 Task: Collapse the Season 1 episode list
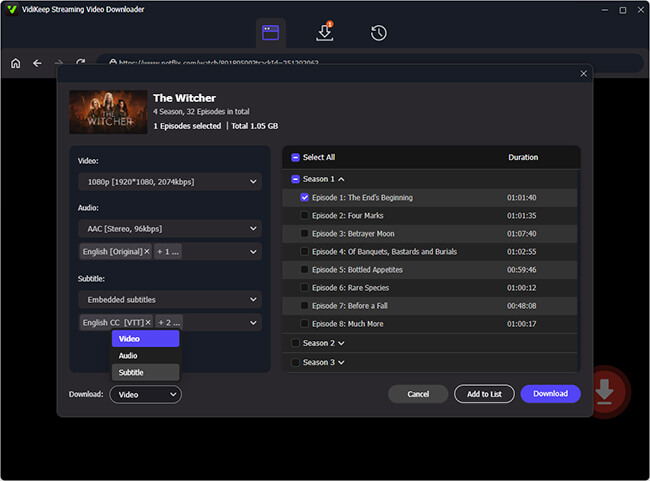pyautogui.click(x=341, y=179)
